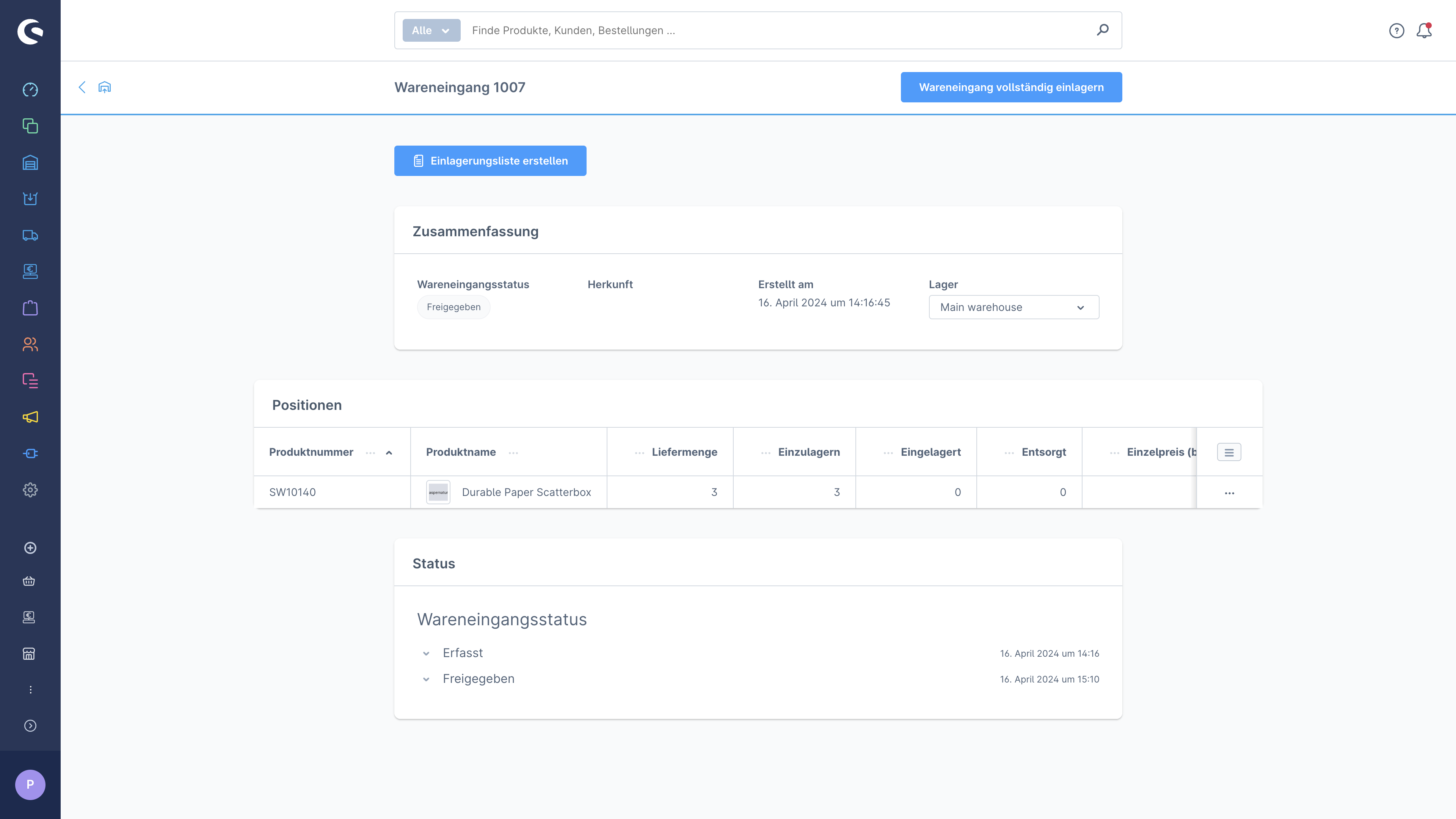Open the Alle search filter dropdown
Image resolution: width=1456 pixels, height=819 pixels.
click(x=431, y=30)
